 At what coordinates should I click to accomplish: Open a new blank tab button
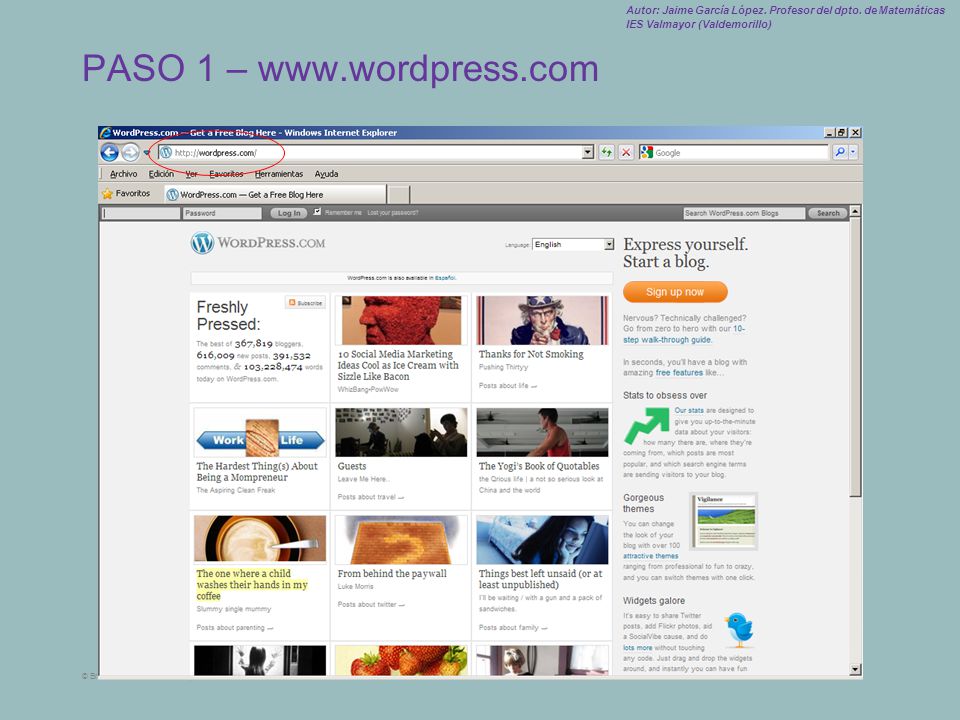[x=399, y=195]
